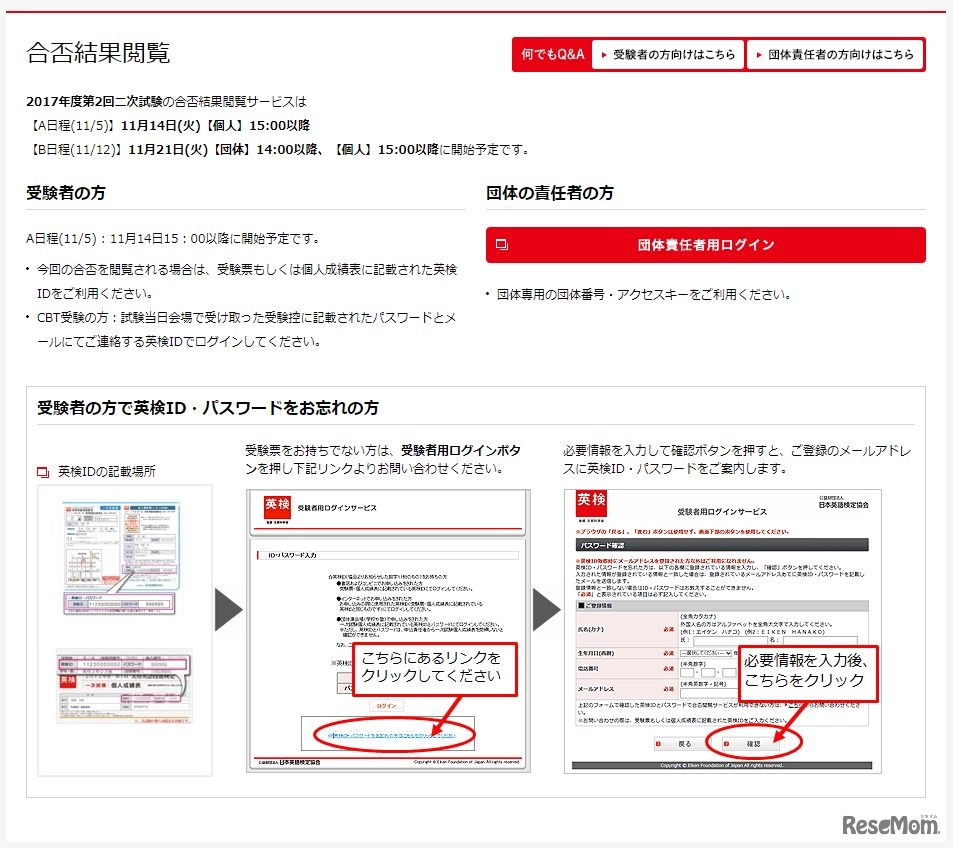Click the 戻る button in the right screenshot

pyautogui.click(x=682, y=743)
